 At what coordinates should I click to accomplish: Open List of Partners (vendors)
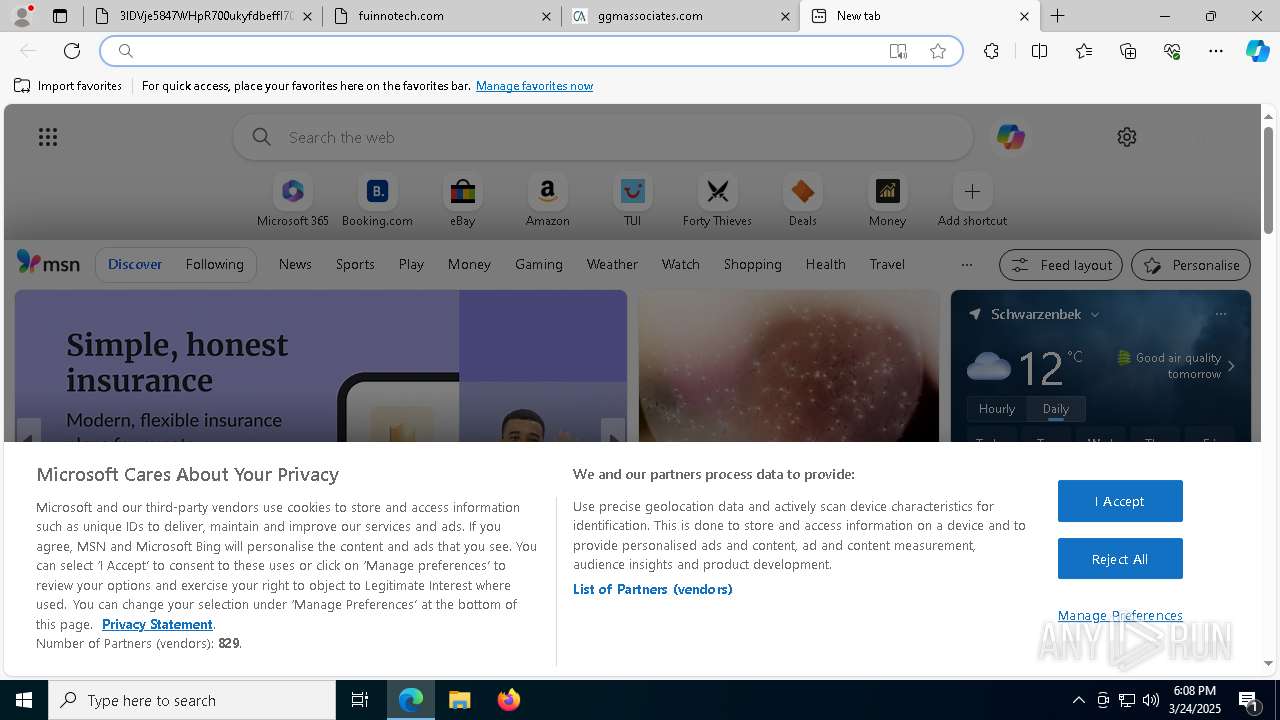(653, 589)
